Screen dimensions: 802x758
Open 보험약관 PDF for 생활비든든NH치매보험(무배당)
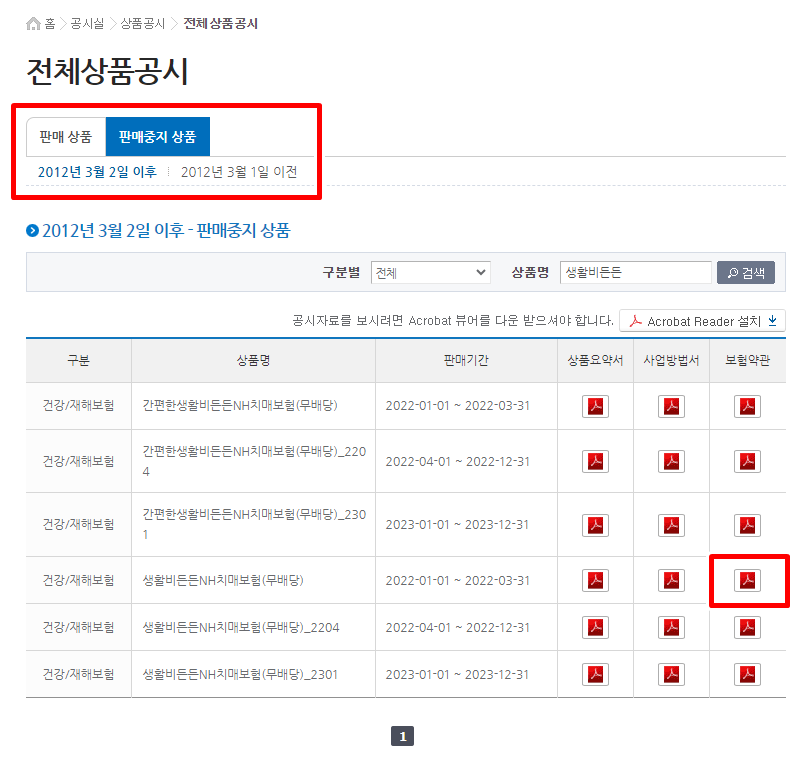pos(747,581)
